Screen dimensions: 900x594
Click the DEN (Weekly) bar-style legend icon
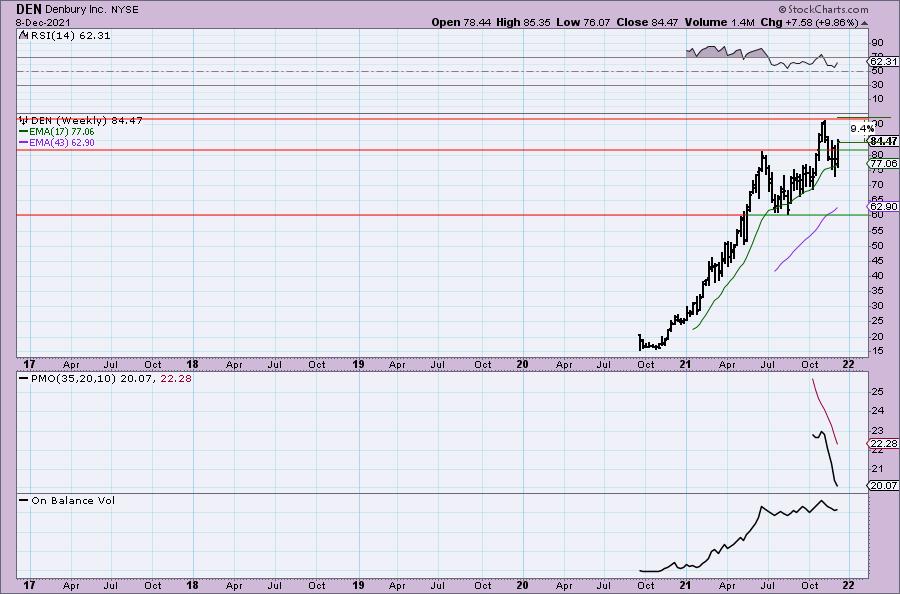click(x=24, y=120)
